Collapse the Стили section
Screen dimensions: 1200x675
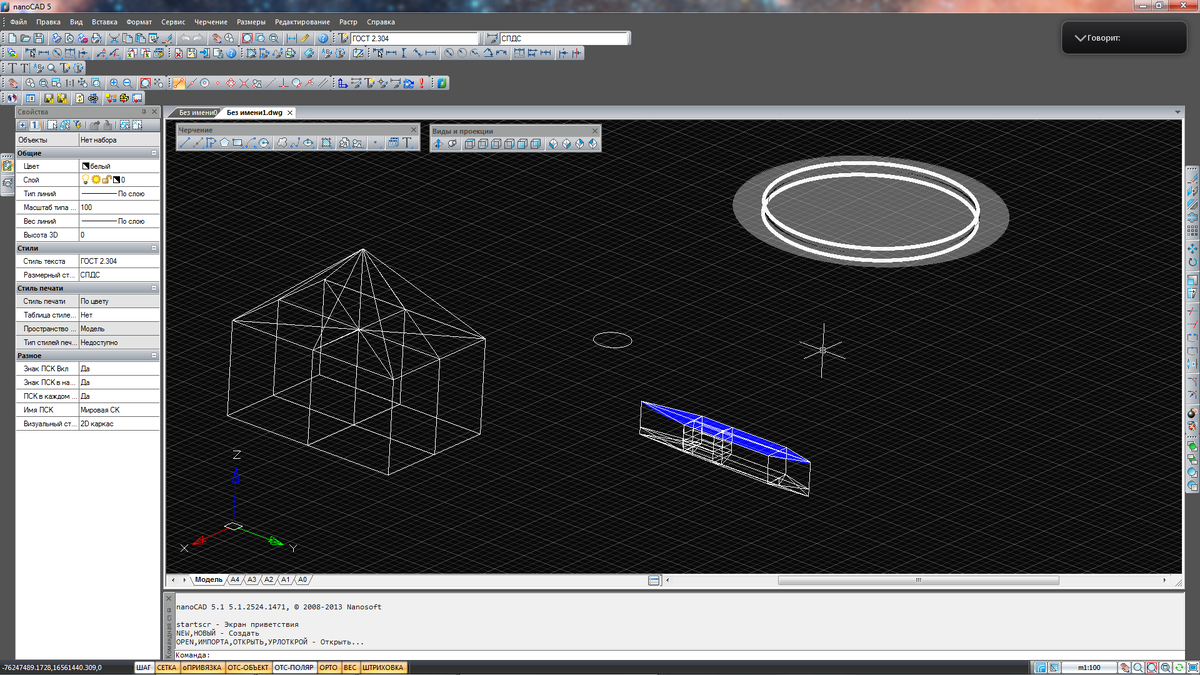[x=154, y=248]
